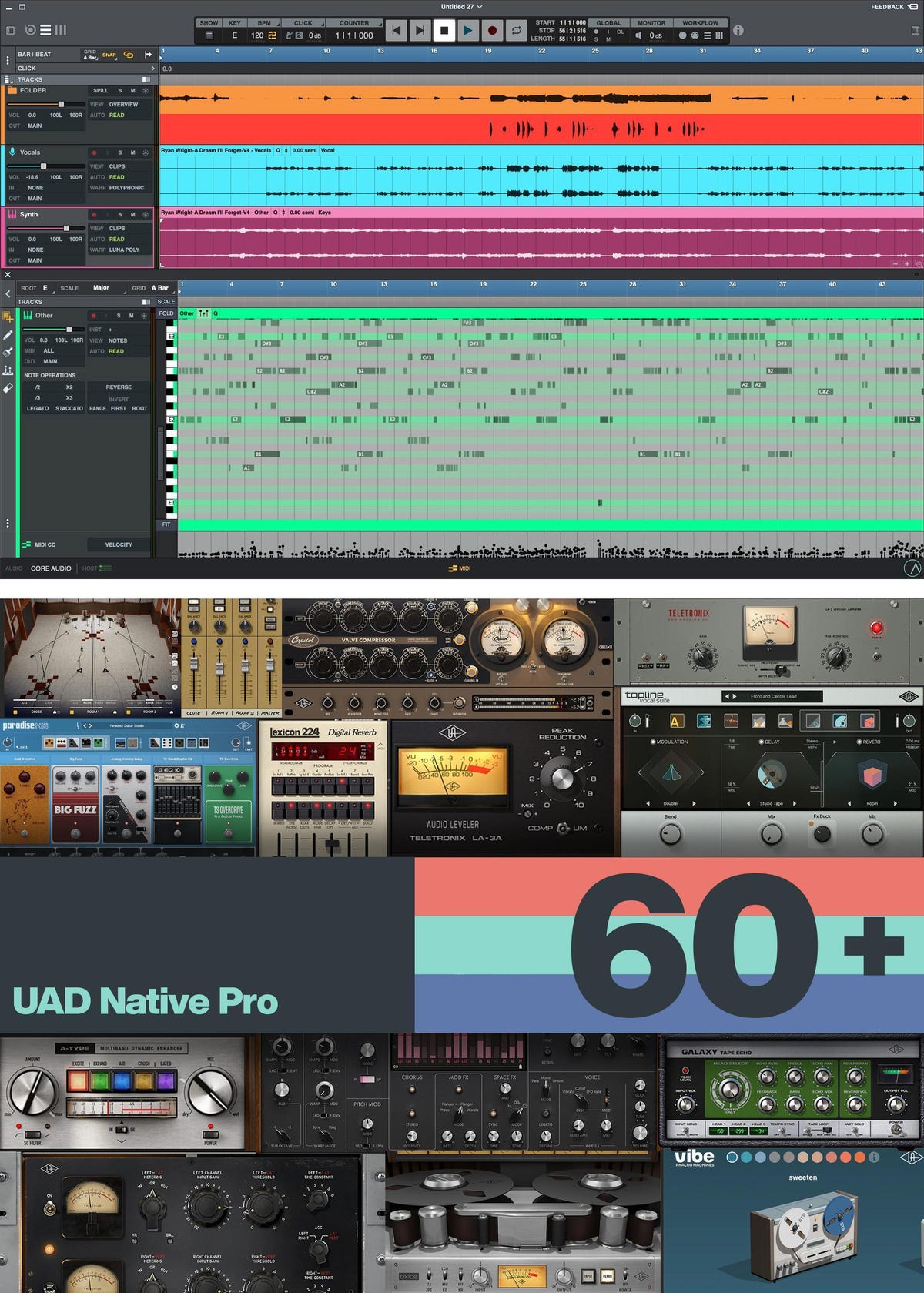Enable tempo sync icon next to BPM 120
Screen dimensions: 924x1293
point(272,35)
